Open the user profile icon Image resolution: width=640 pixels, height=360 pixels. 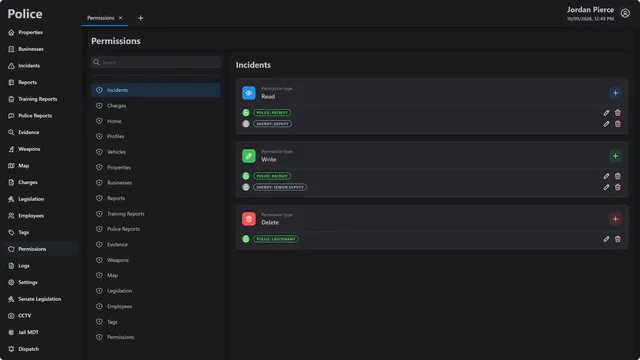[x=625, y=13]
